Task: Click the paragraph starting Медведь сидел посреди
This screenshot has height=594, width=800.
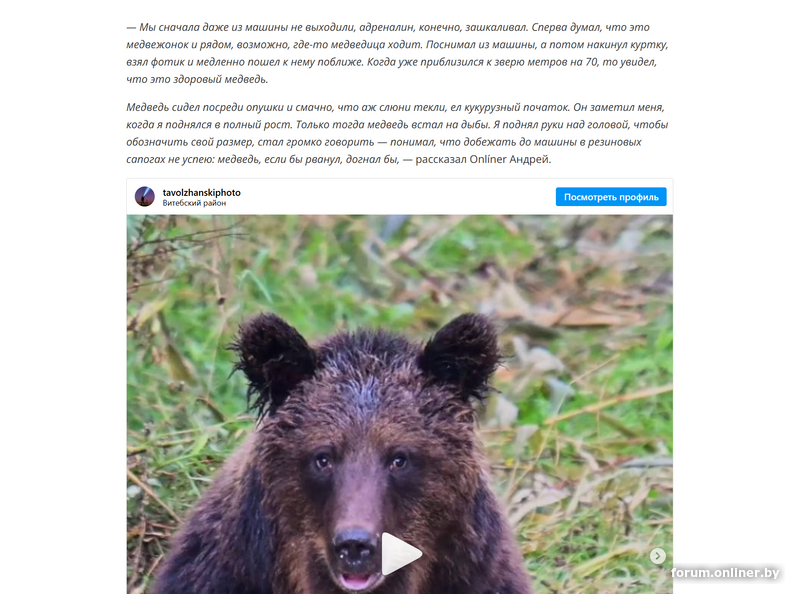Action: 397,133
